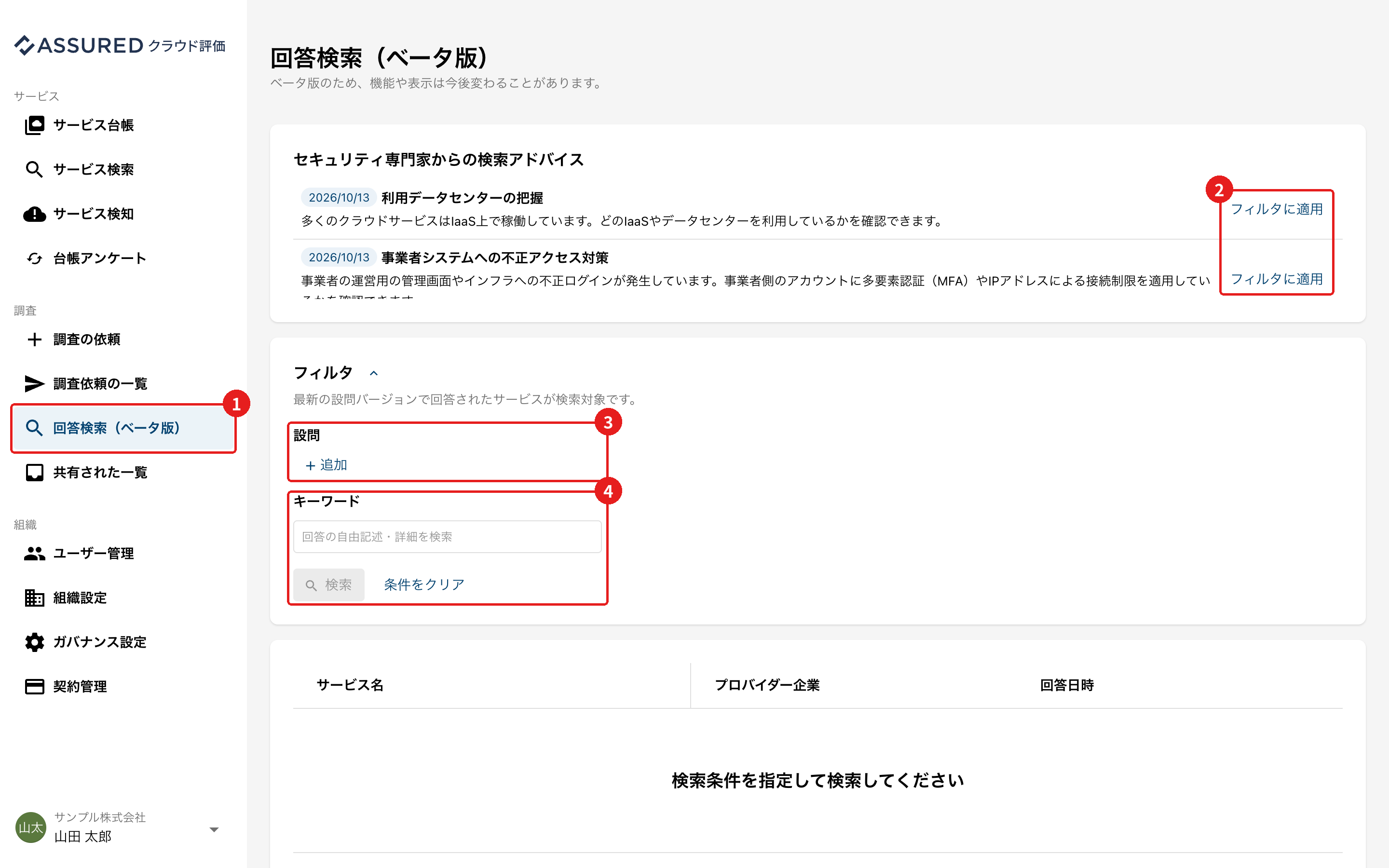The width and height of the screenshot is (1389, 868).
Task: Click the 台帳アンケート sync icon
Action: [34, 258]
